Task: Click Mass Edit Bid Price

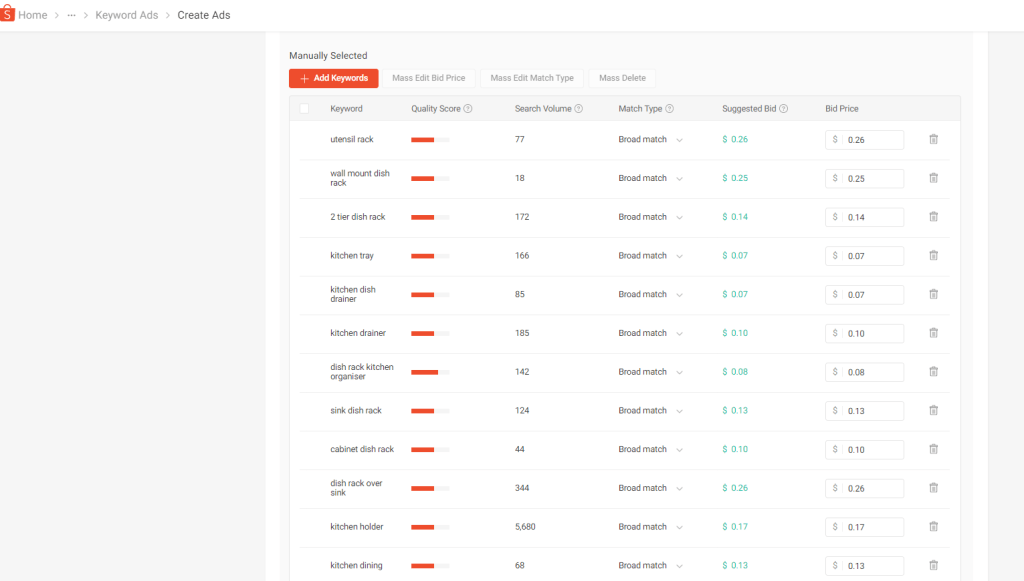Action: (x=428, y=78)
